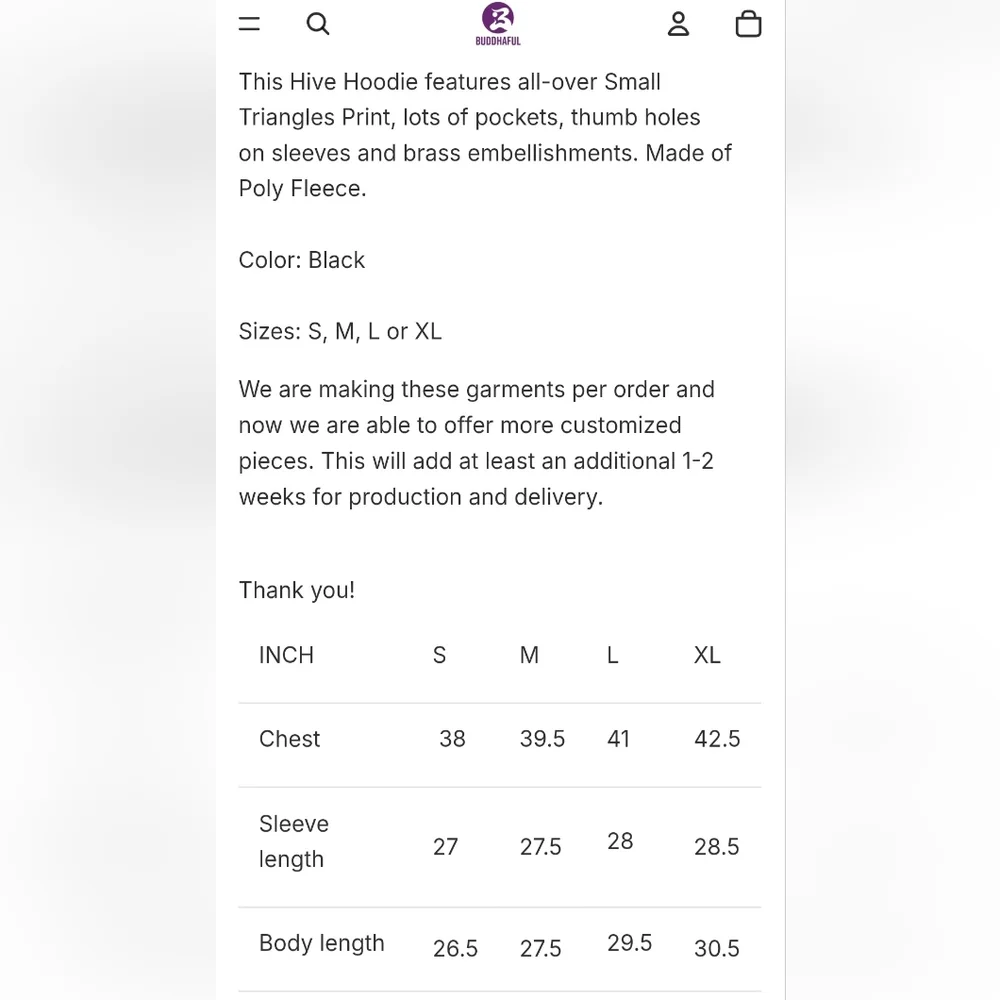Image resolution: width=1000 pixels, height=1000 pixels.
Task: Click the Sizes: S, M, L or XL line
Action: click(x=340, y=332)
